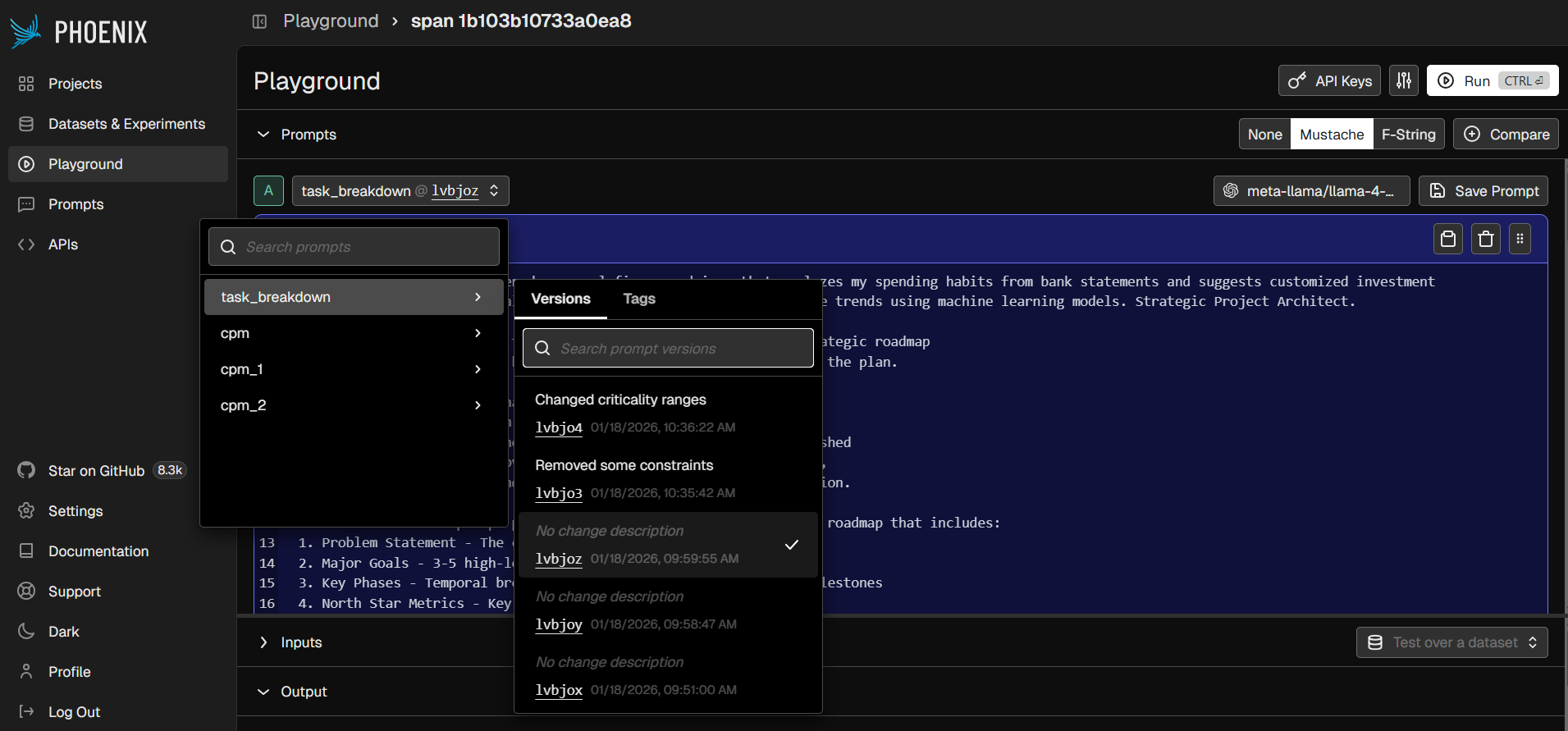Click the Support lifebuoy icon

26,591
